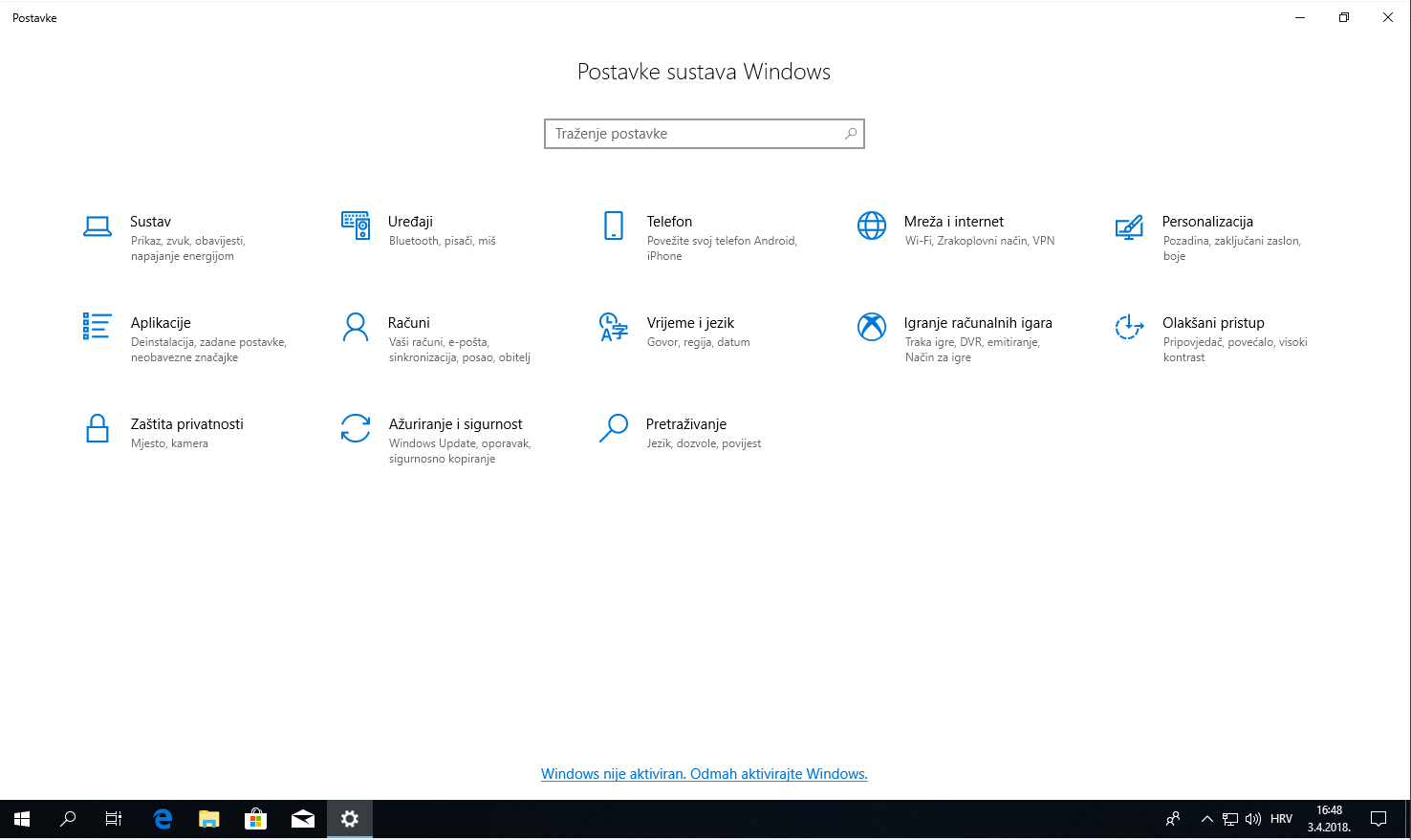The width and height of the screenshot is (1411, 840).
Task: Open the Igranje računalnih igara title
Action: pos(978,323)
